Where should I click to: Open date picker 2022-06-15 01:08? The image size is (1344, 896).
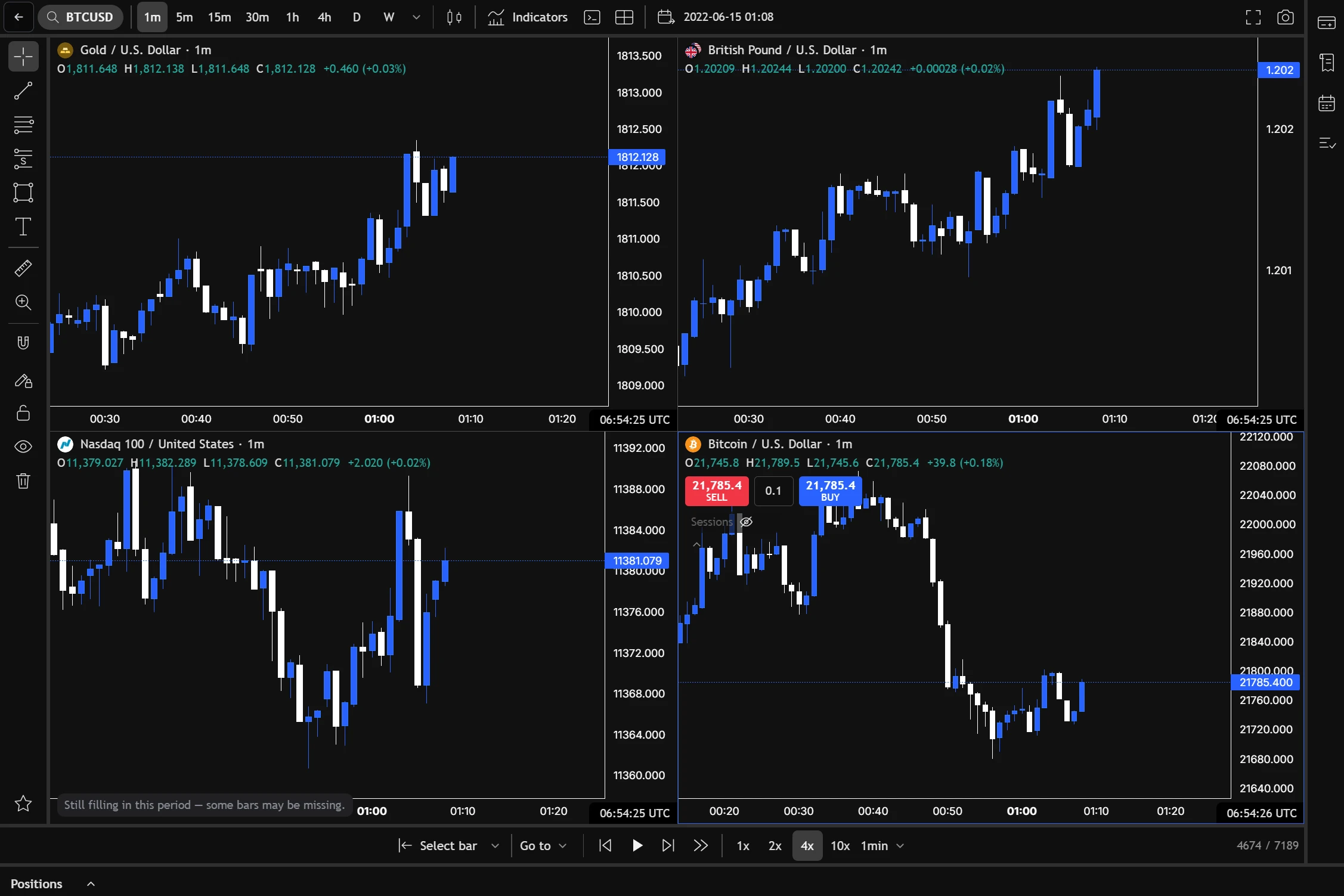tap(716, 17)
